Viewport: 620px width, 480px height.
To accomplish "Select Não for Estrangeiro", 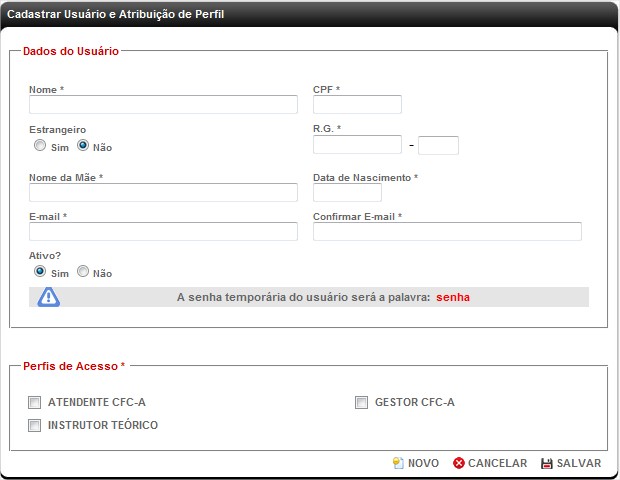I will point(83,146).
